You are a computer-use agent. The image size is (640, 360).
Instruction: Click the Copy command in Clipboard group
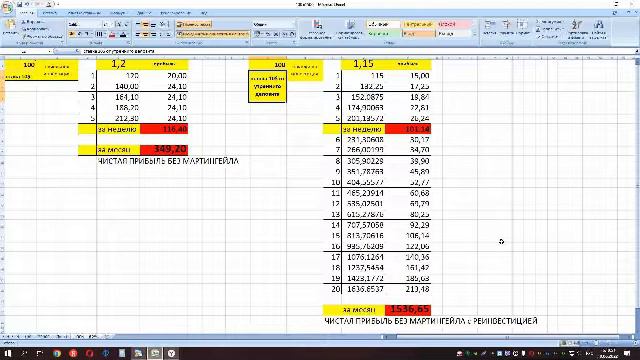35,29
